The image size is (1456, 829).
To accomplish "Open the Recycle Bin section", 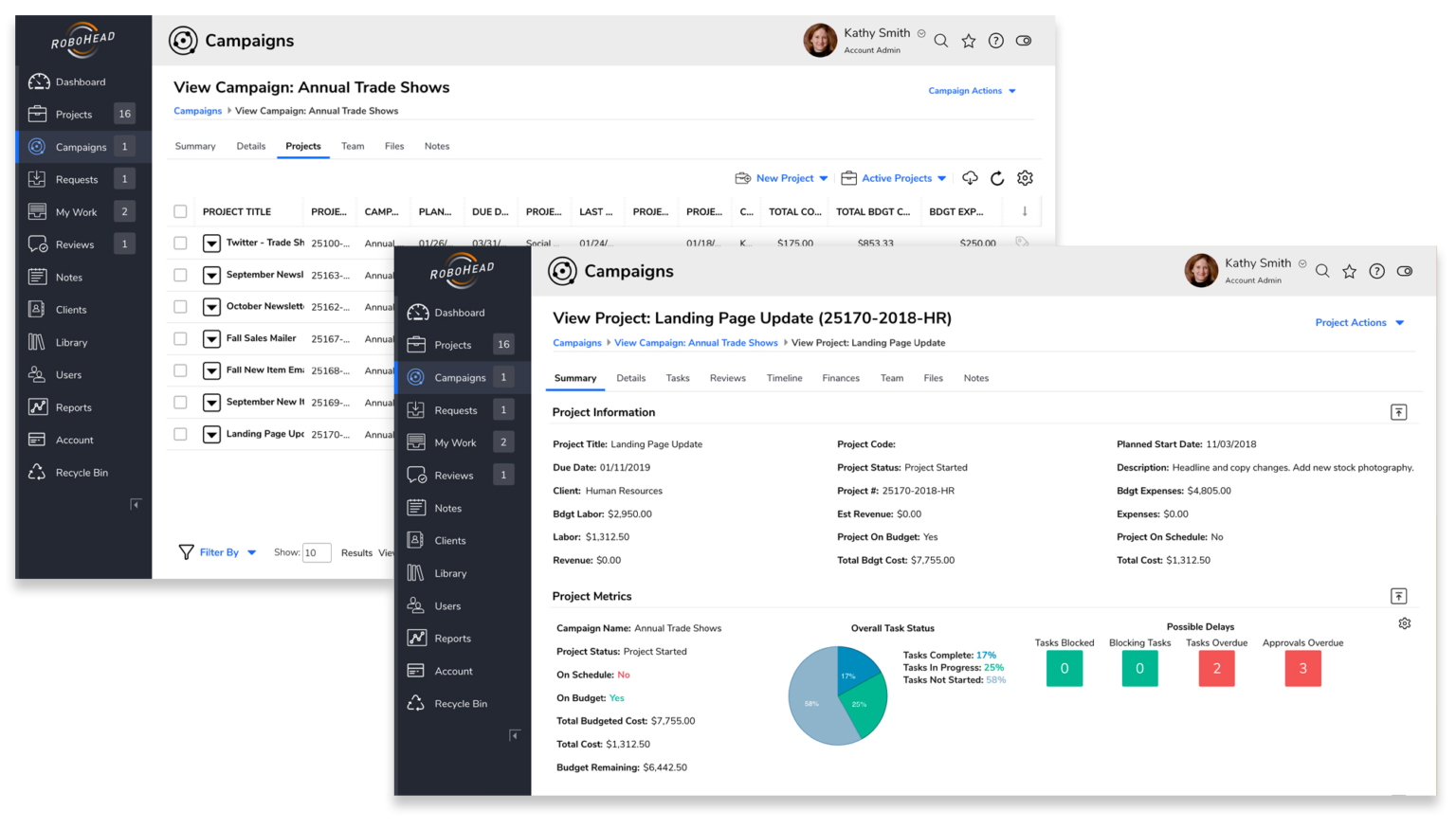I will [x=462, y=703].
